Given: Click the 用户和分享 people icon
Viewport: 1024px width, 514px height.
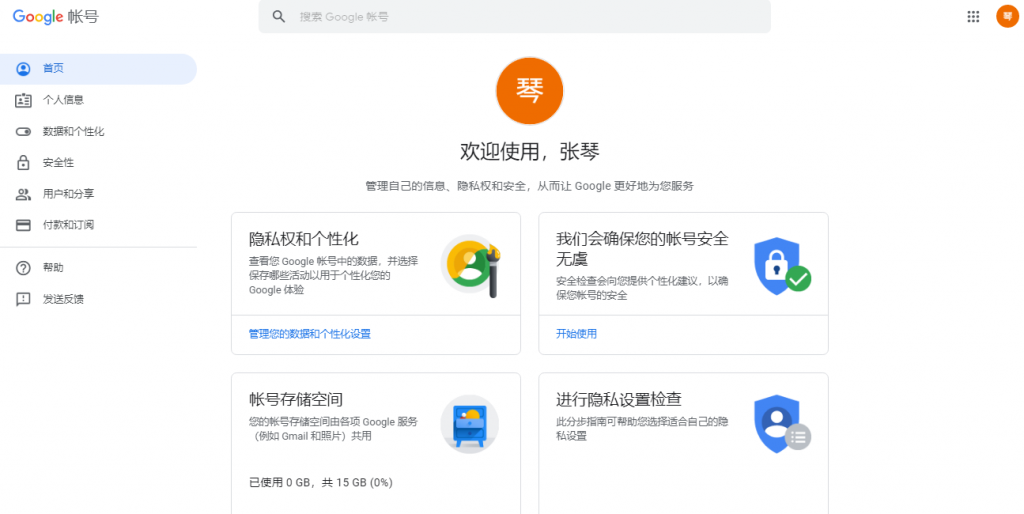Looking at the screenshot, I should 24,194.
